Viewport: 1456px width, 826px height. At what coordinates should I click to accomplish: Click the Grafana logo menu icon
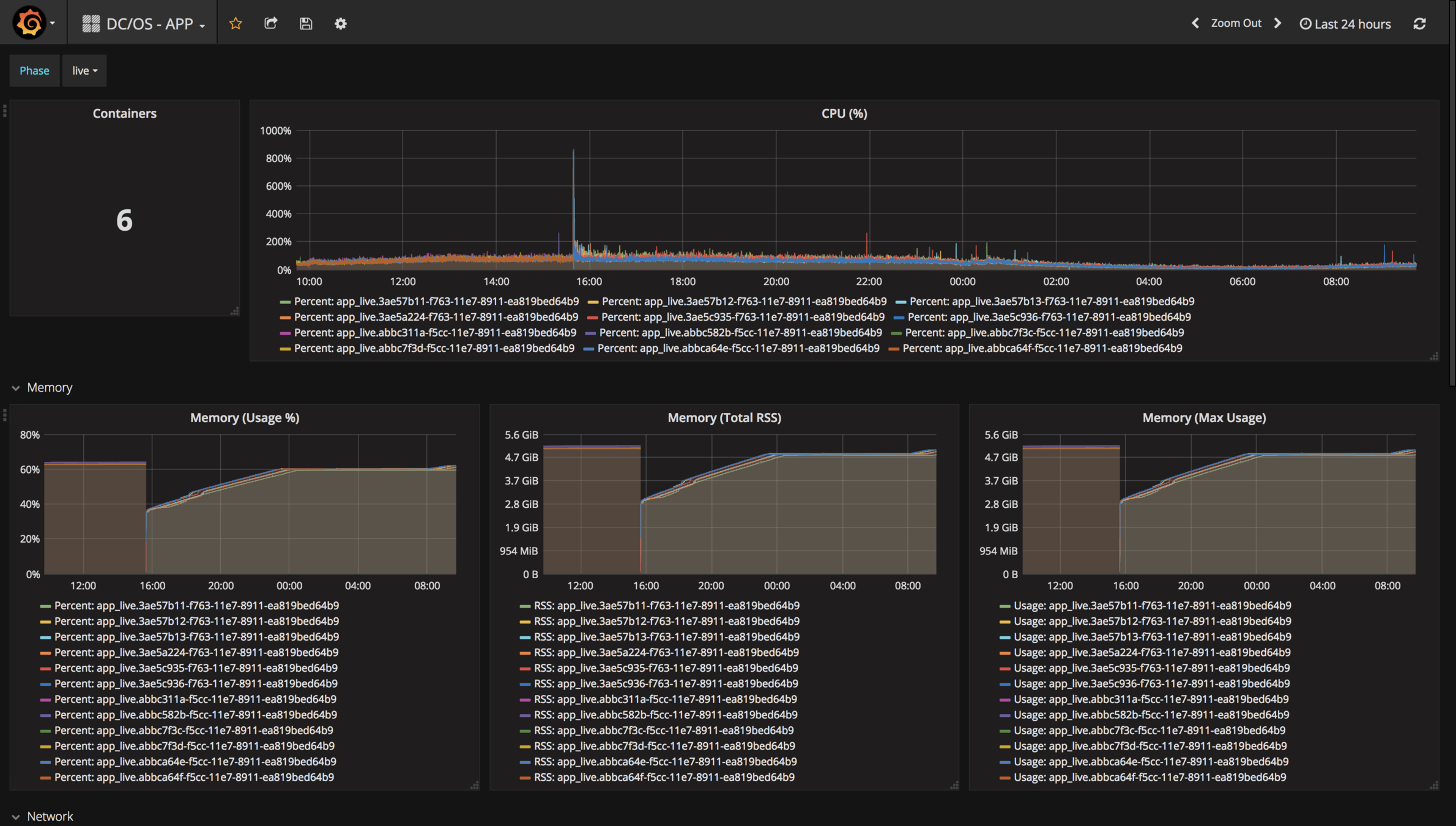pos(29,23)
